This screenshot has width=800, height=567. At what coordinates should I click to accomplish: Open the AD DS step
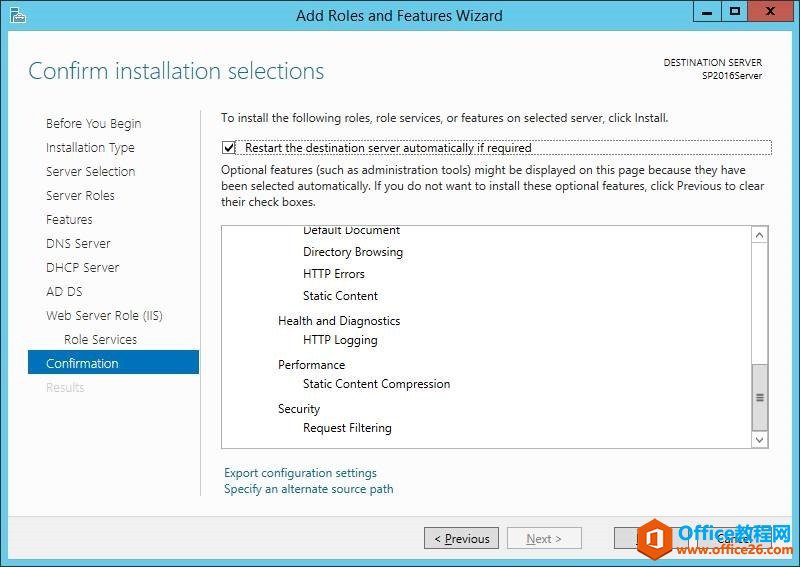click(64, 292)
